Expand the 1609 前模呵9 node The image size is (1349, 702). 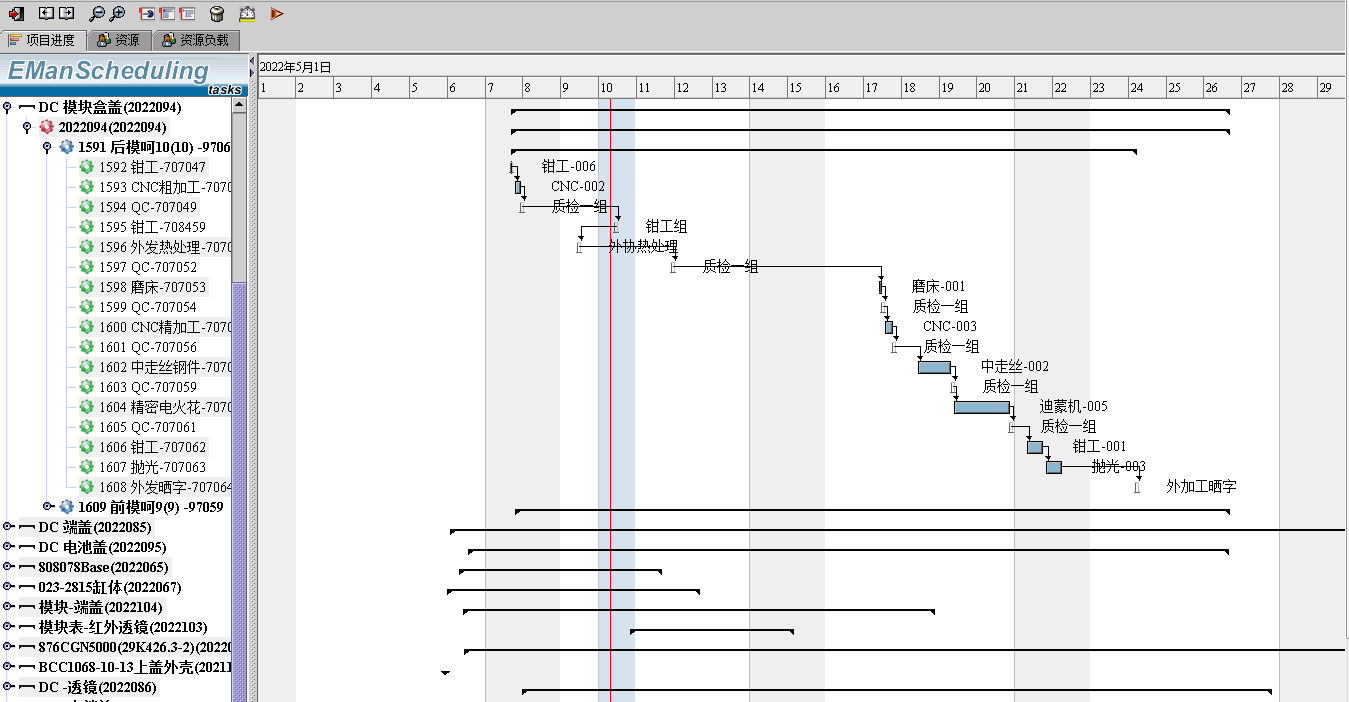tap(47, 507)
